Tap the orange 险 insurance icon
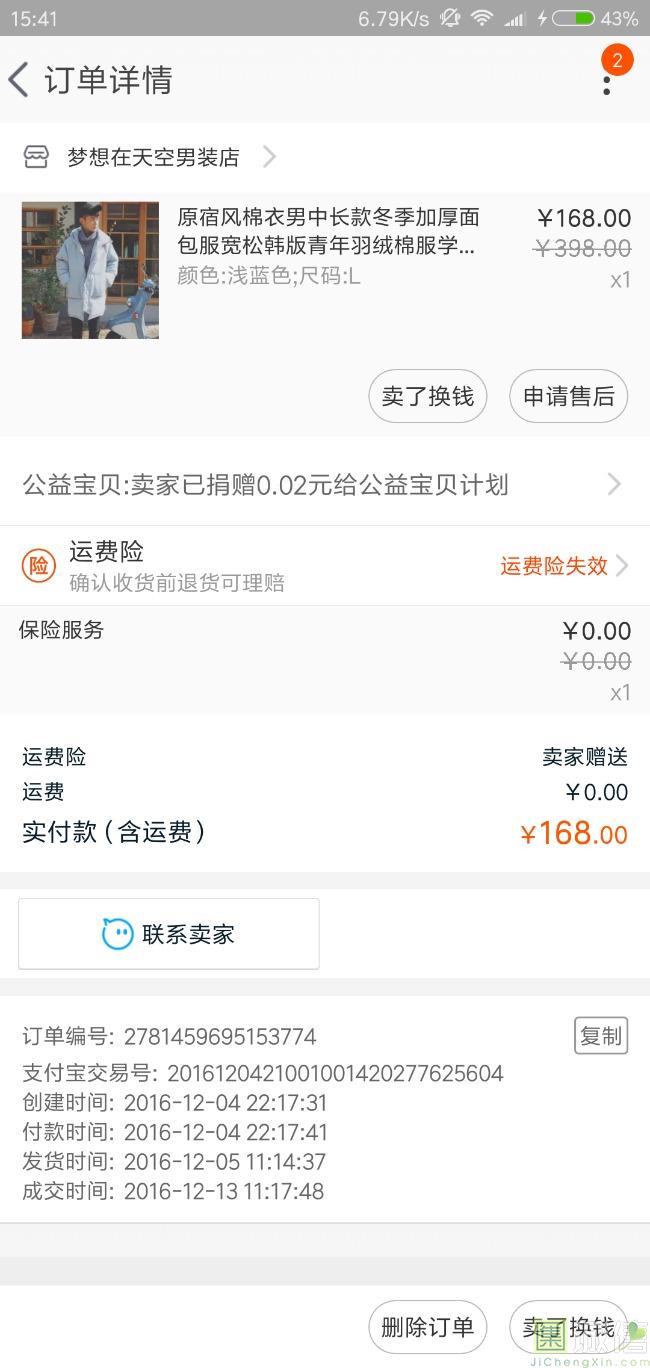This screenshot has width=650, height=1368. coord(39,566)
